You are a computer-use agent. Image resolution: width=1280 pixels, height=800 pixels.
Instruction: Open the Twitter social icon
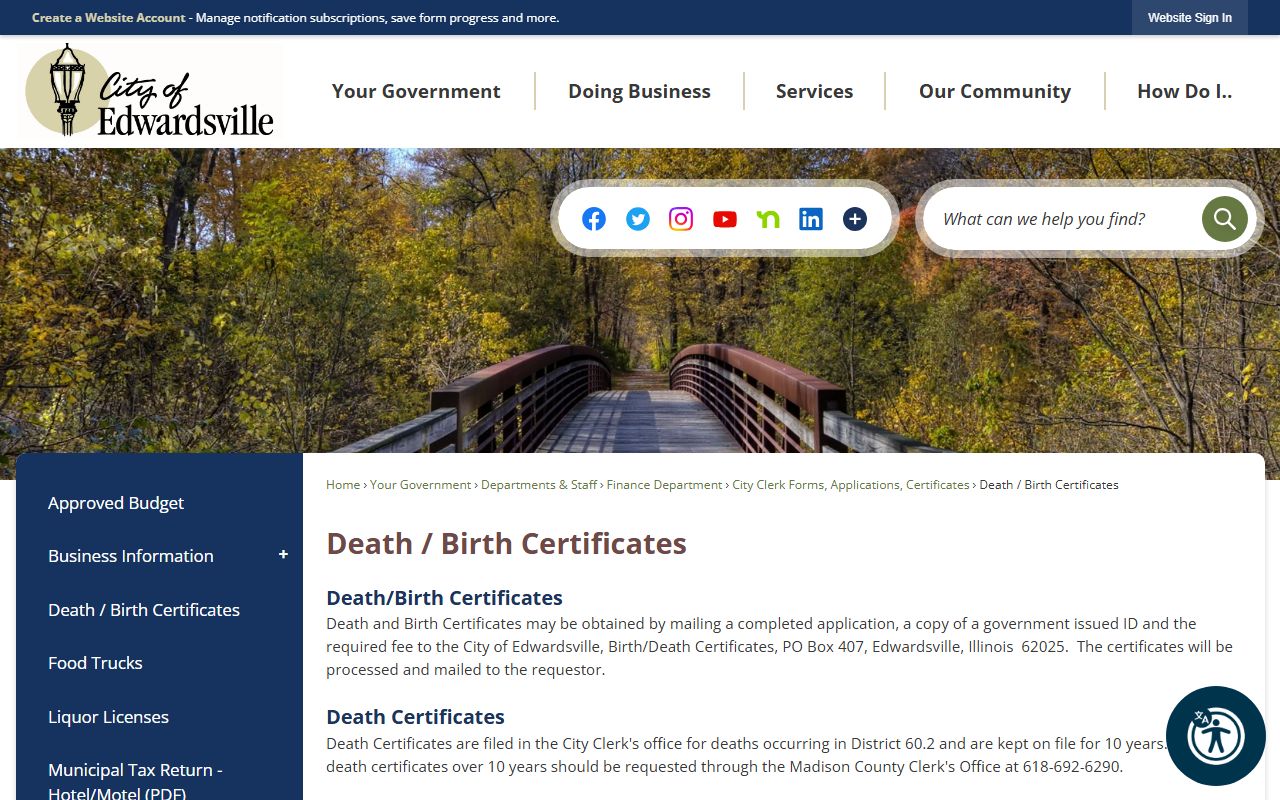(x=638, y=219)
